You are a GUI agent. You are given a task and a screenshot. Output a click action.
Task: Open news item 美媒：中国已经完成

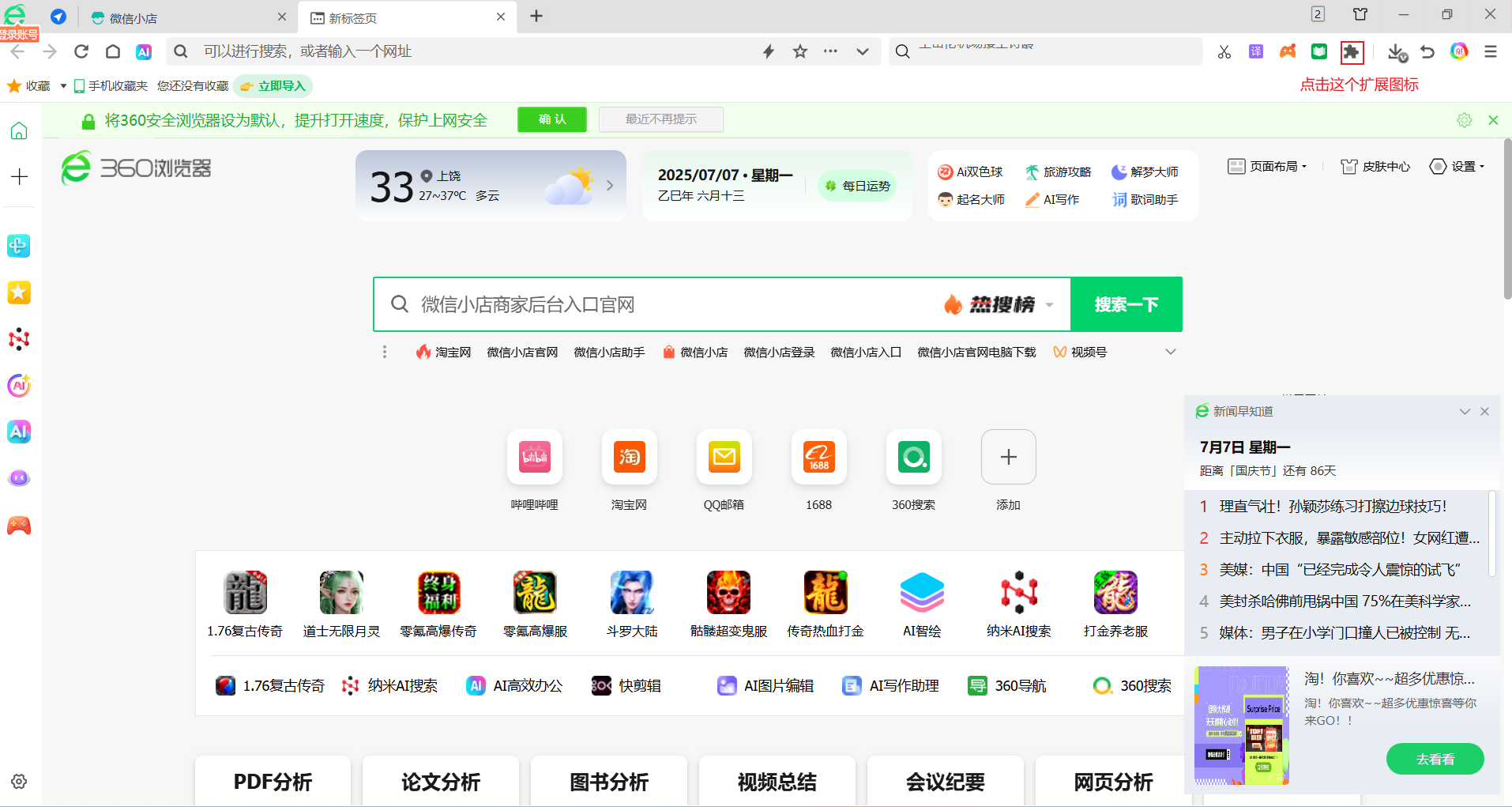1341,569
